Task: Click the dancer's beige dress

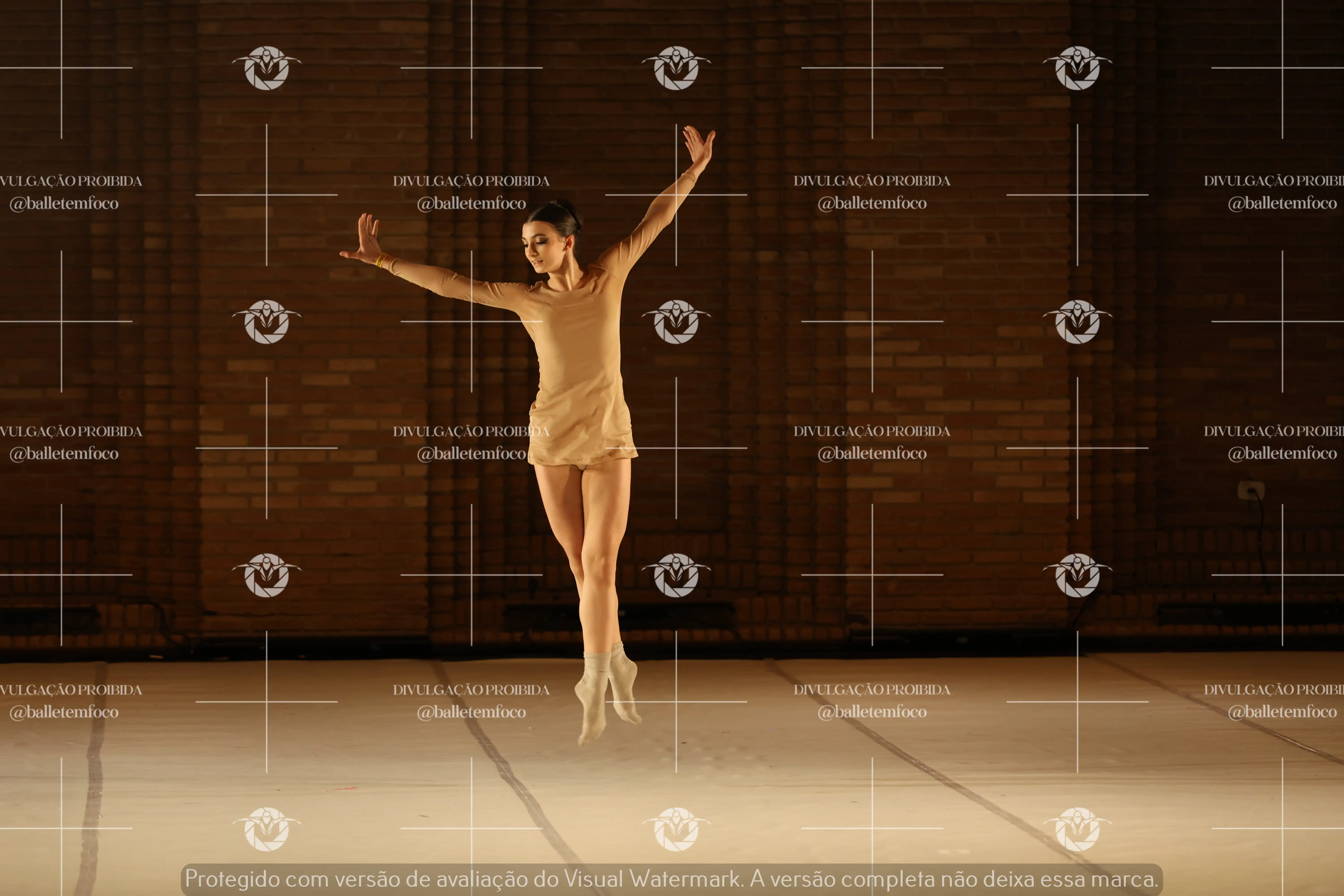Action: click(580, 371)
